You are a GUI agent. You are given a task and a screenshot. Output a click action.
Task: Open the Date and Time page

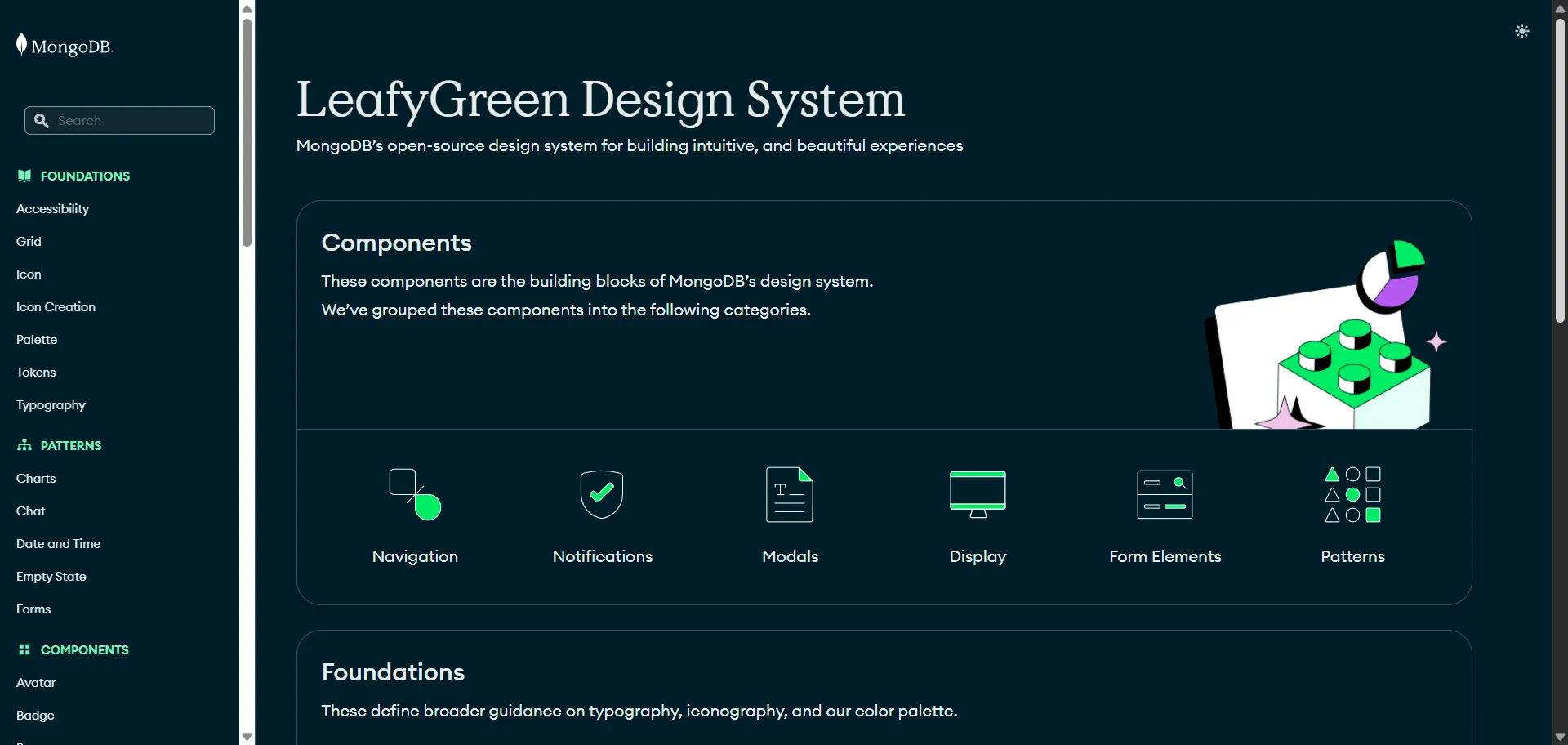[58, 544]
